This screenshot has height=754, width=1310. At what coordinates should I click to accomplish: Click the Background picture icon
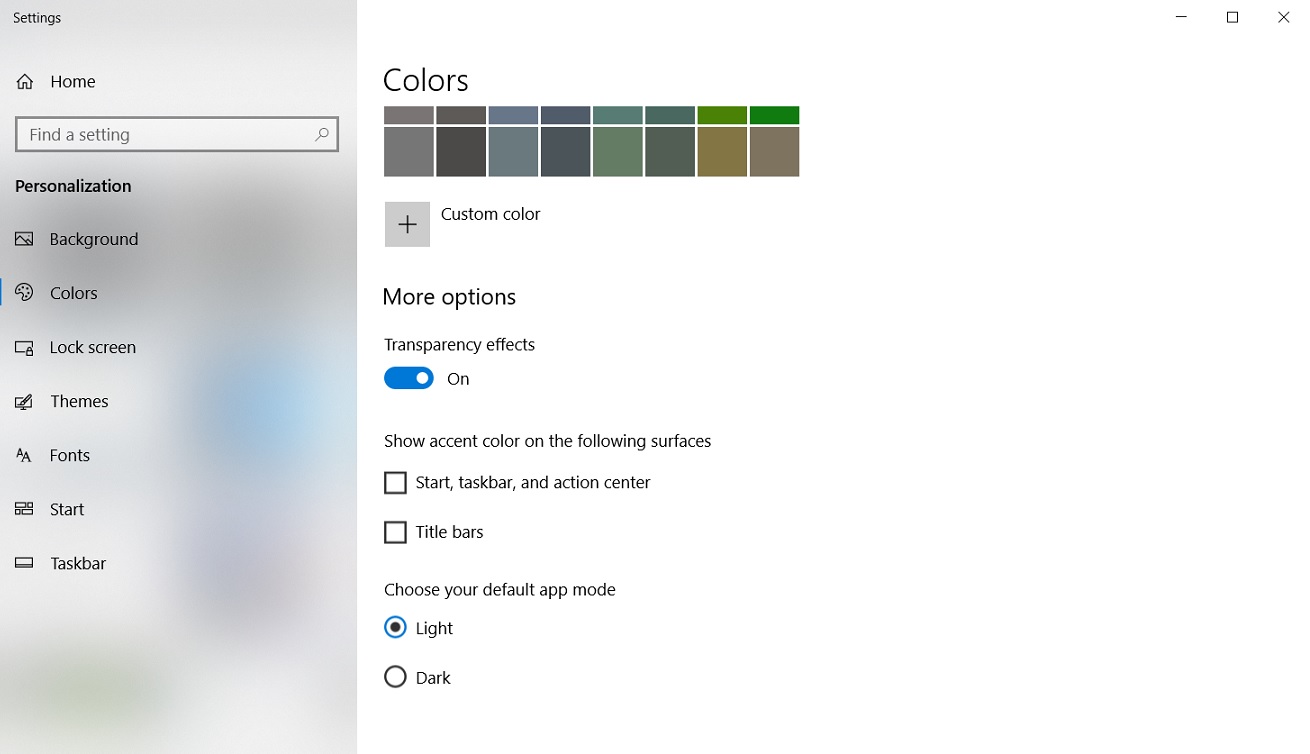[x=25, y=239]
